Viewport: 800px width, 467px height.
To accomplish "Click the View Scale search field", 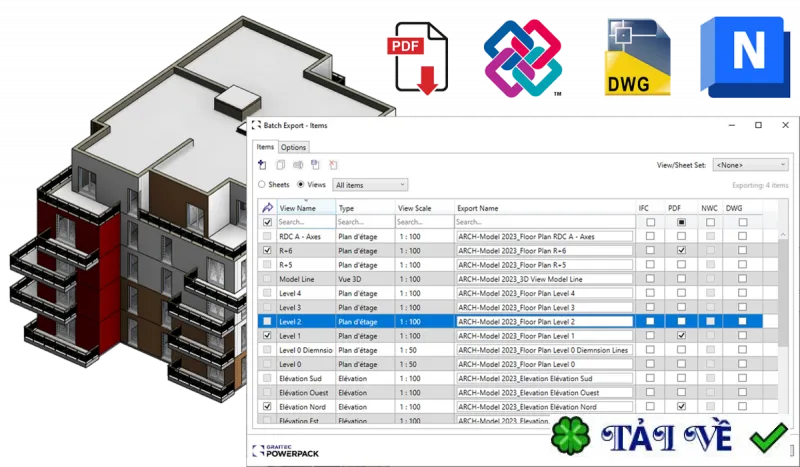I will 425,222.
